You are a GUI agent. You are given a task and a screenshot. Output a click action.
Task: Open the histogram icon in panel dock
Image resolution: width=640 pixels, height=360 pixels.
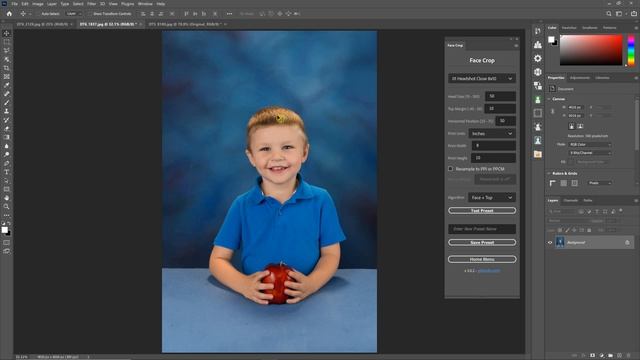(x=538, y=44)
